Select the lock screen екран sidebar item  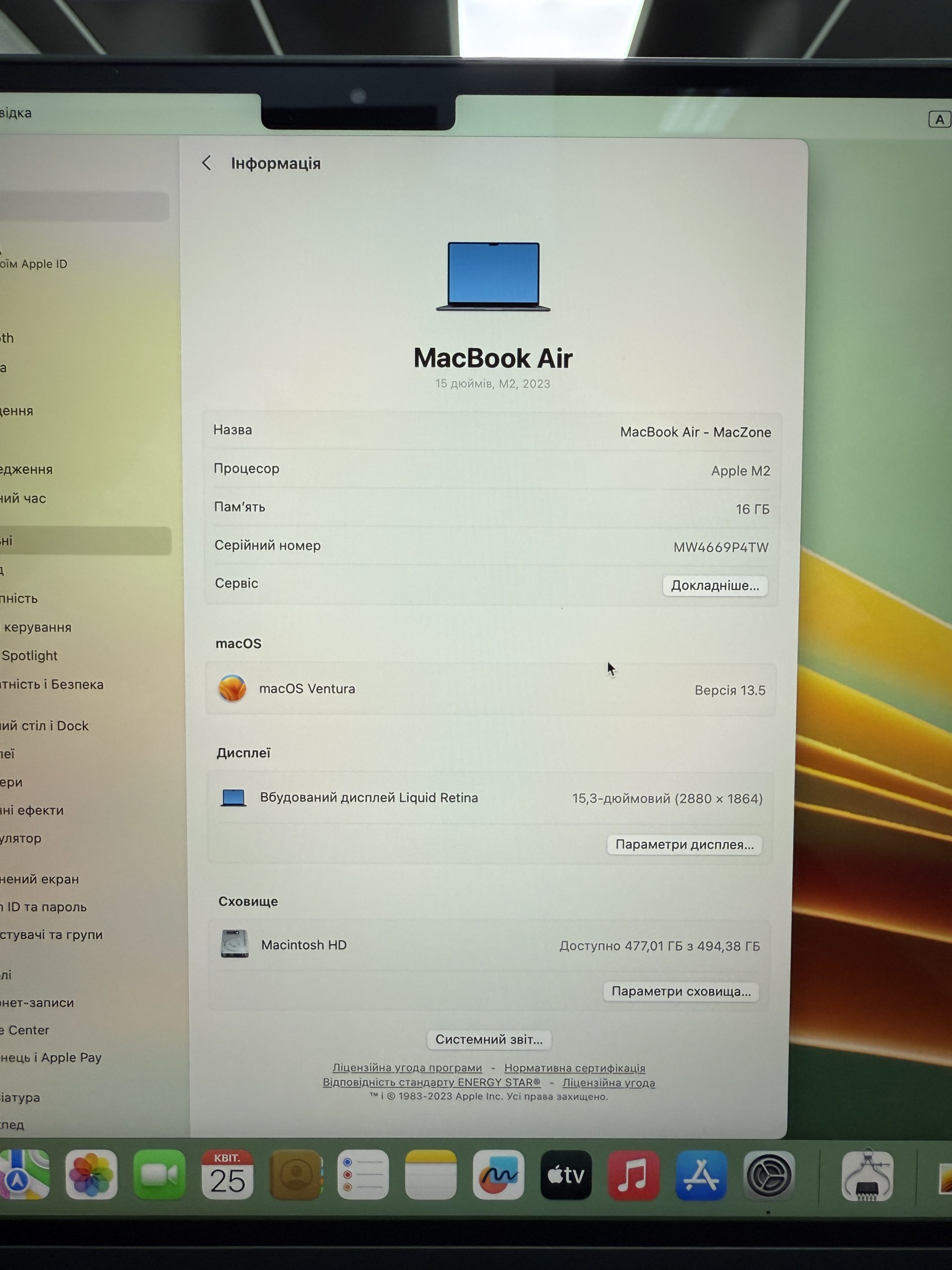(x=40, y=879)
